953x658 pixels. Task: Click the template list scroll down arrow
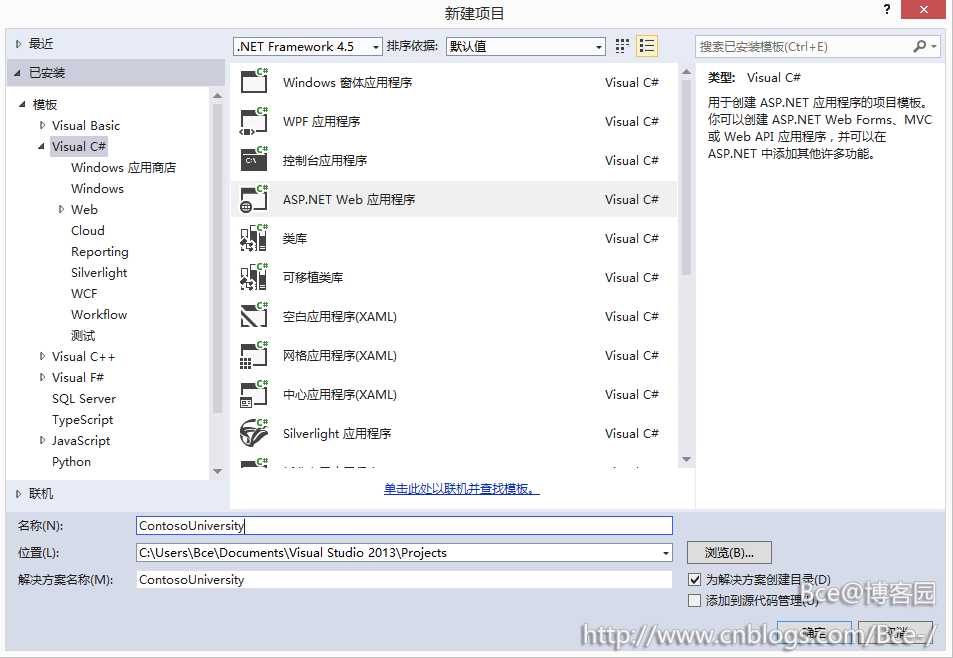(686, 459)
